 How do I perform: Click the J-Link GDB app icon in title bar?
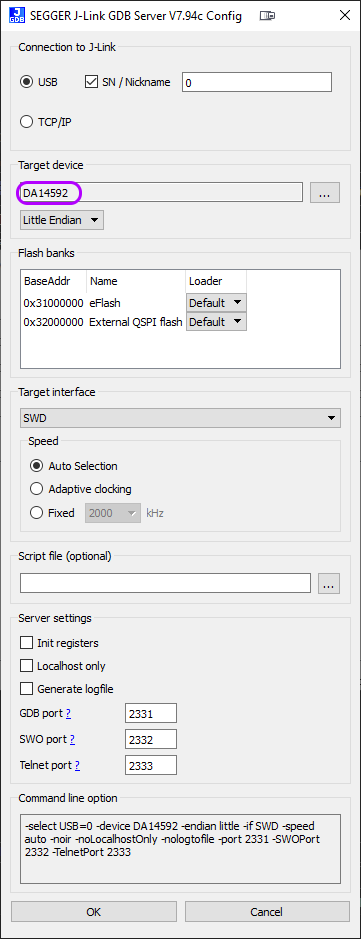tap(17, 16)
